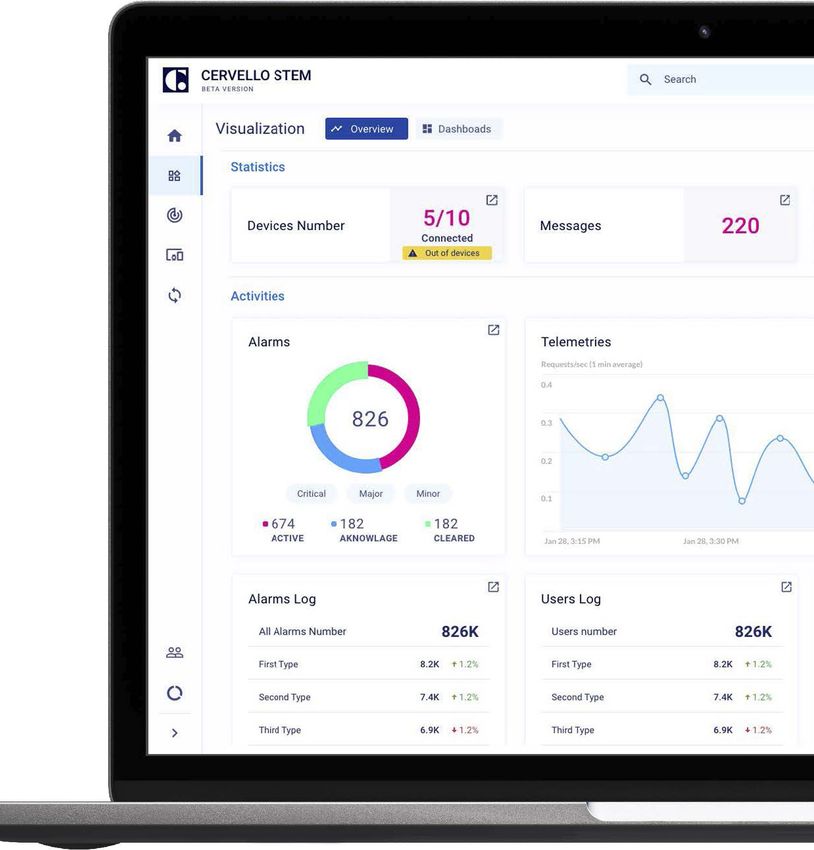
Task: Open Devices Number card in new view
Action: (492, 200)
